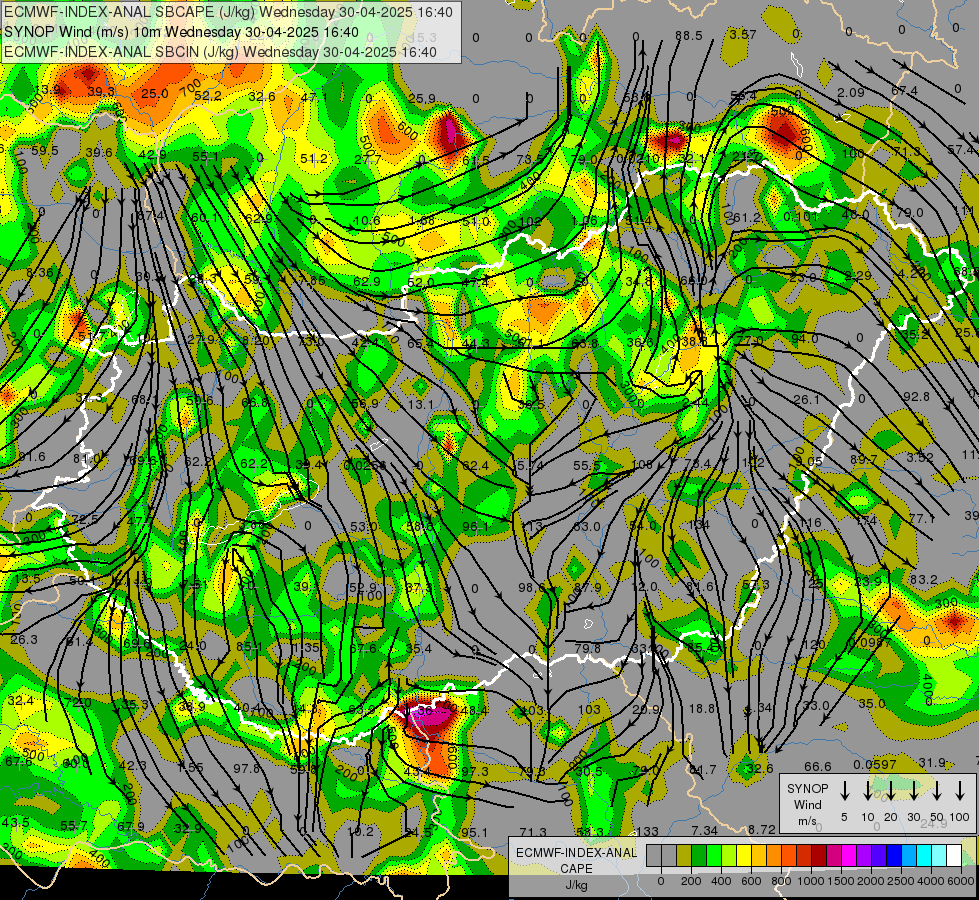The height and width of the screenshot is (900, 979).
Task: Click the map value '8.36'
Action: tap(41, 272)
